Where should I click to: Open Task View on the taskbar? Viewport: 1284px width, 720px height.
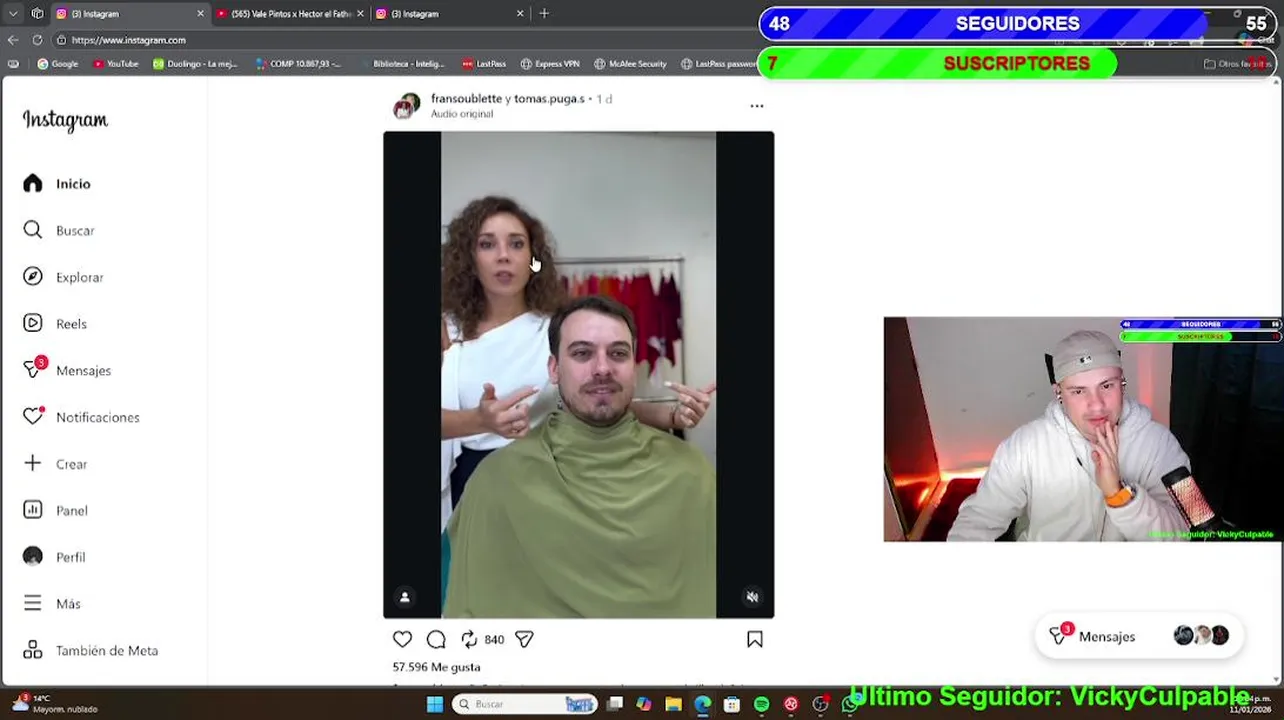615,704
